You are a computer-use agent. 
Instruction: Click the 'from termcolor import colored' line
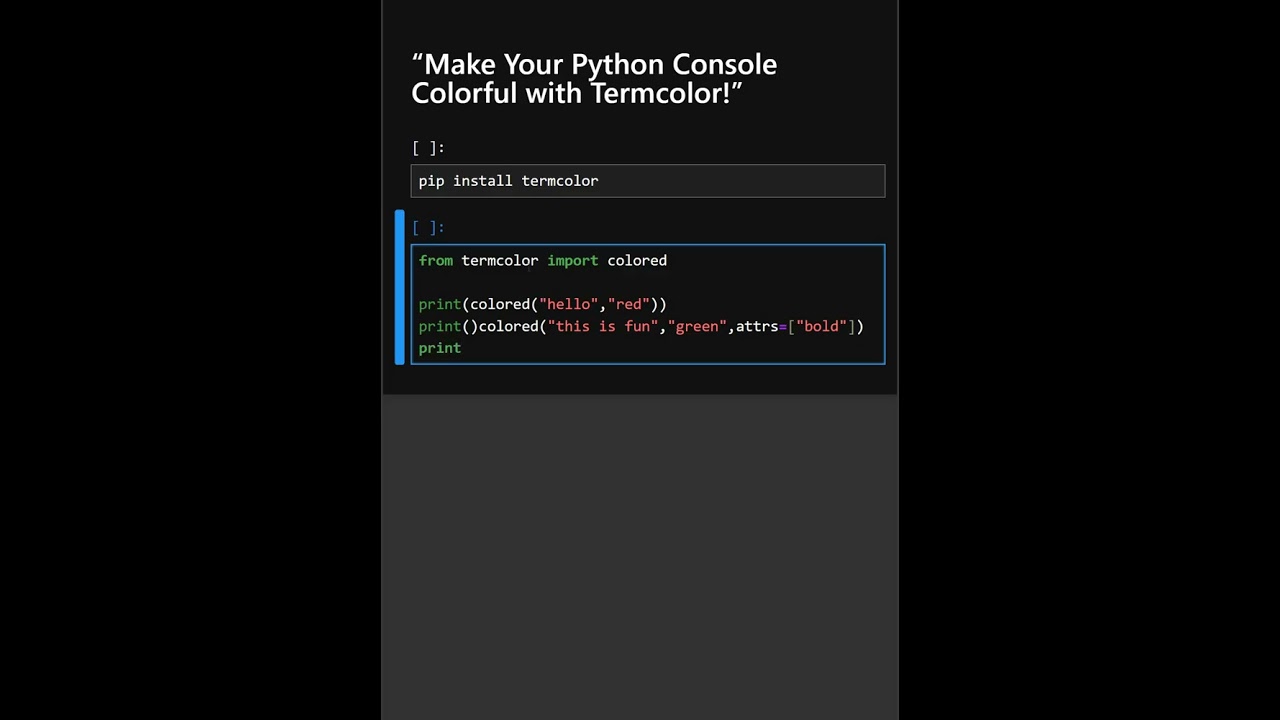543,261
